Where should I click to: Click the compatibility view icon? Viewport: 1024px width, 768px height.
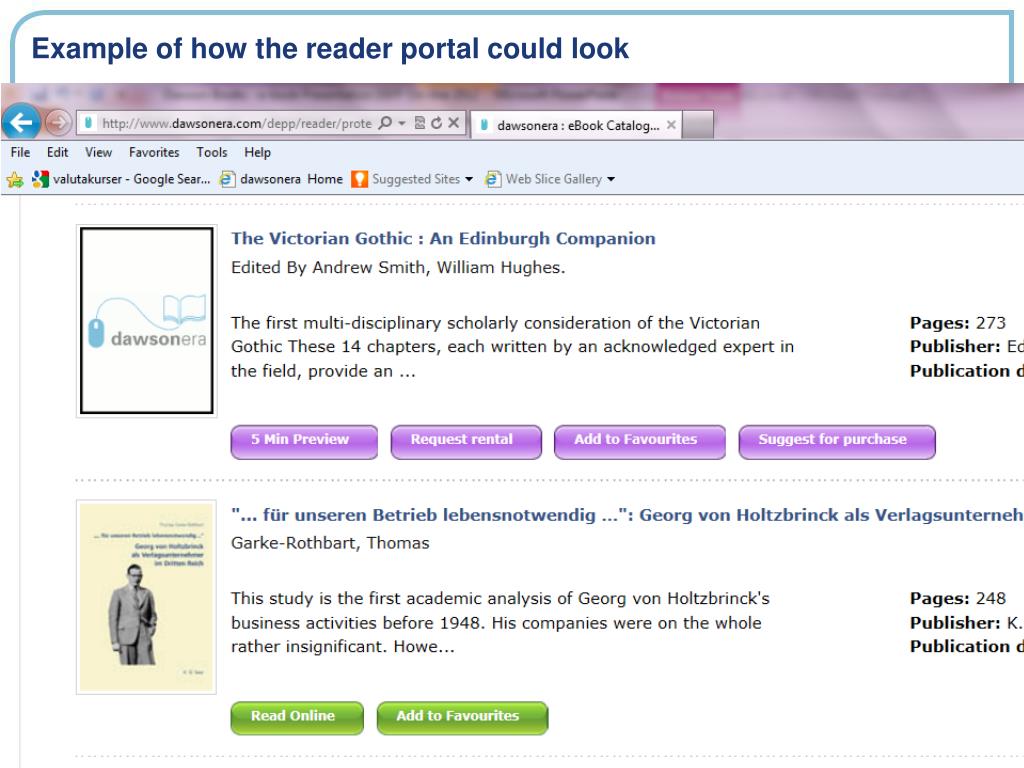(x=420, y=123)
